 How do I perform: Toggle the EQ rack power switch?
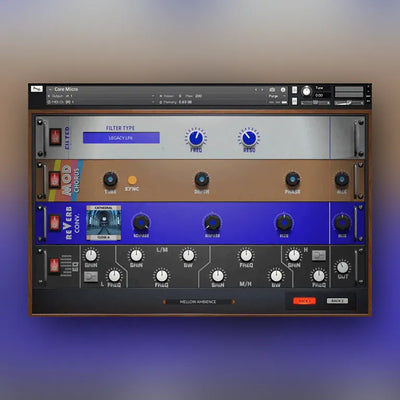point(54,266)
